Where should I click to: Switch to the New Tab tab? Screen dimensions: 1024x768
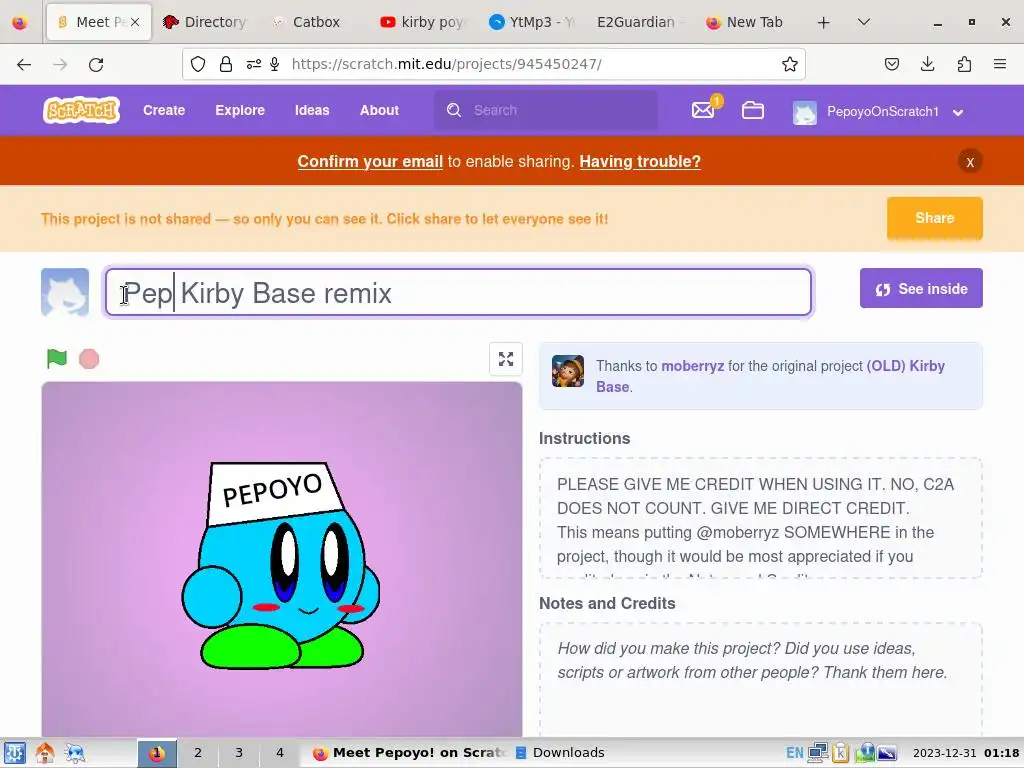[x=748, y=22]
